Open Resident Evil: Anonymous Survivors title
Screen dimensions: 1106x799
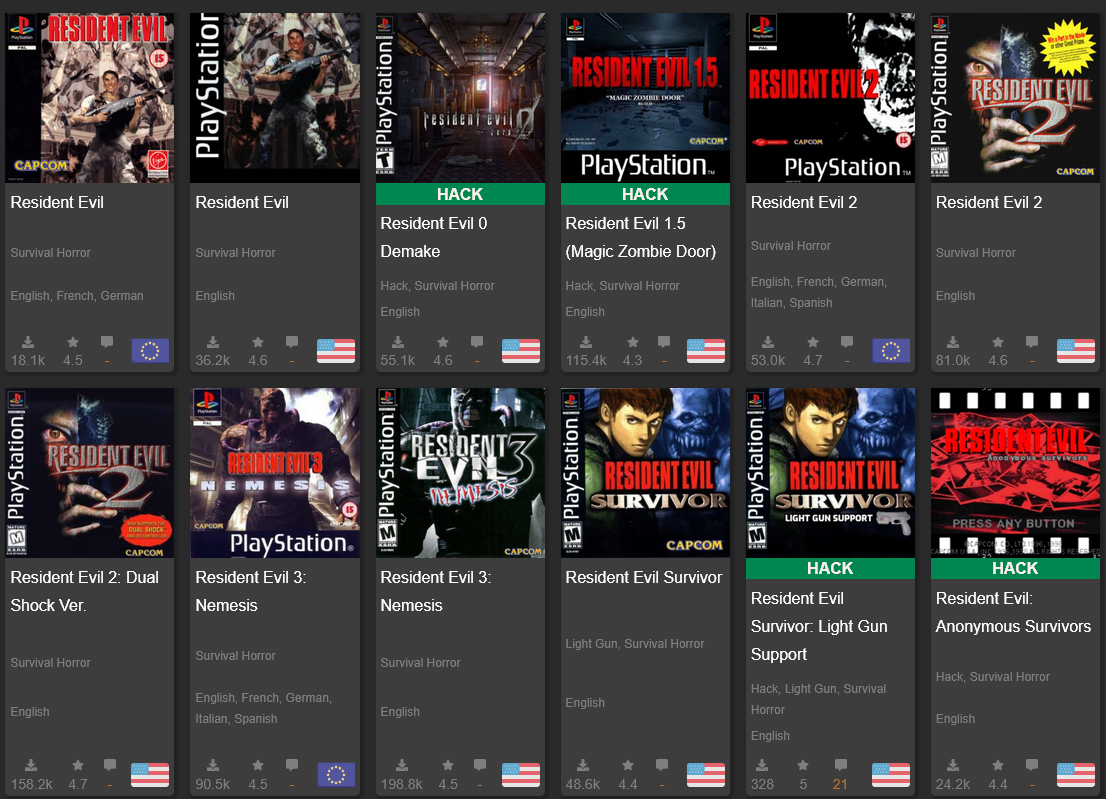tap(1013, 612)
